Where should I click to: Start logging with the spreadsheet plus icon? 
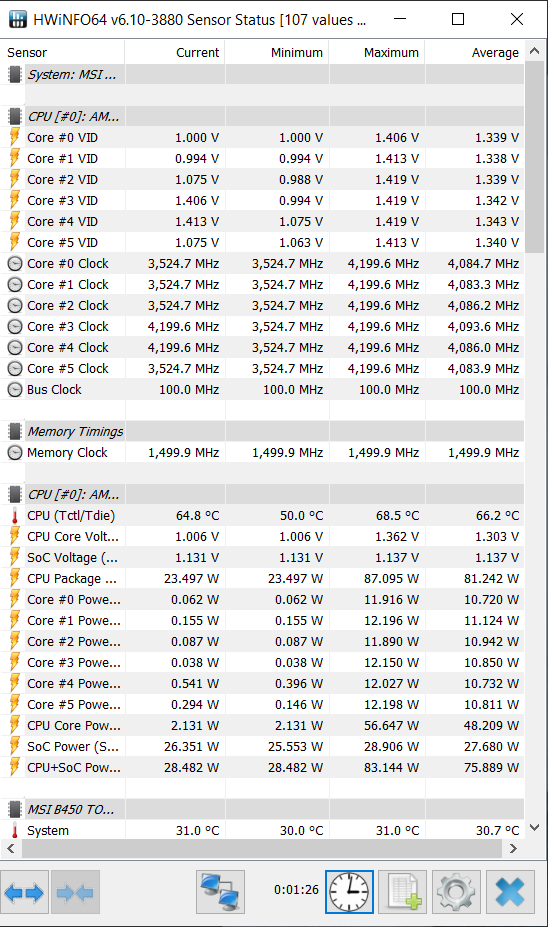(x=403, y=892)
